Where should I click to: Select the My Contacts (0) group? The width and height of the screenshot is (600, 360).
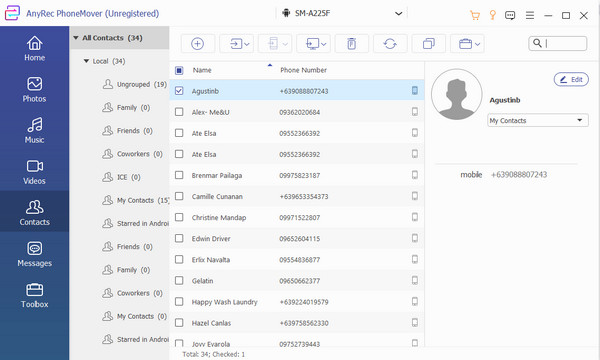click(x=135, y=316)
